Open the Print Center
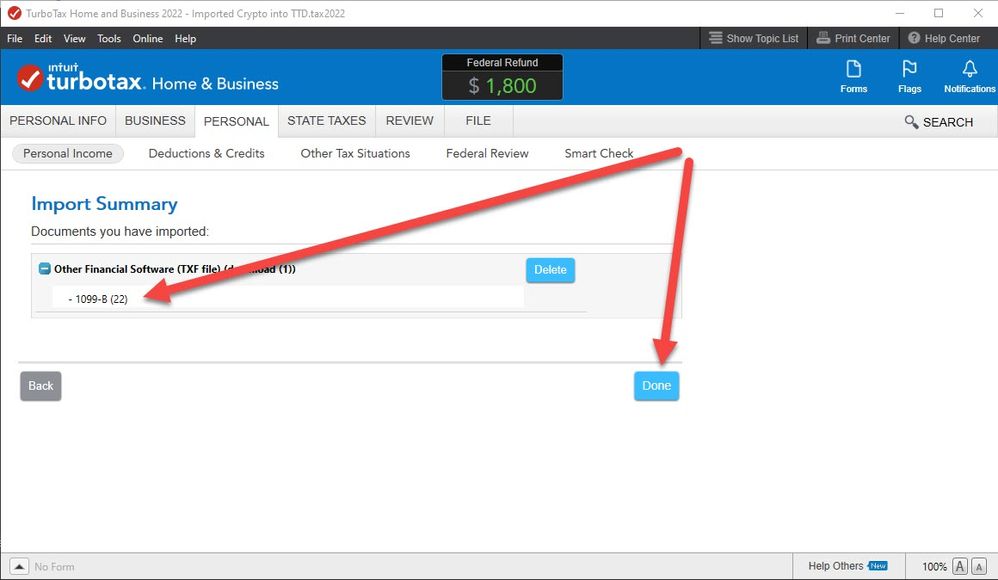This screenshot has width=998, height=580. pos(853,38)
